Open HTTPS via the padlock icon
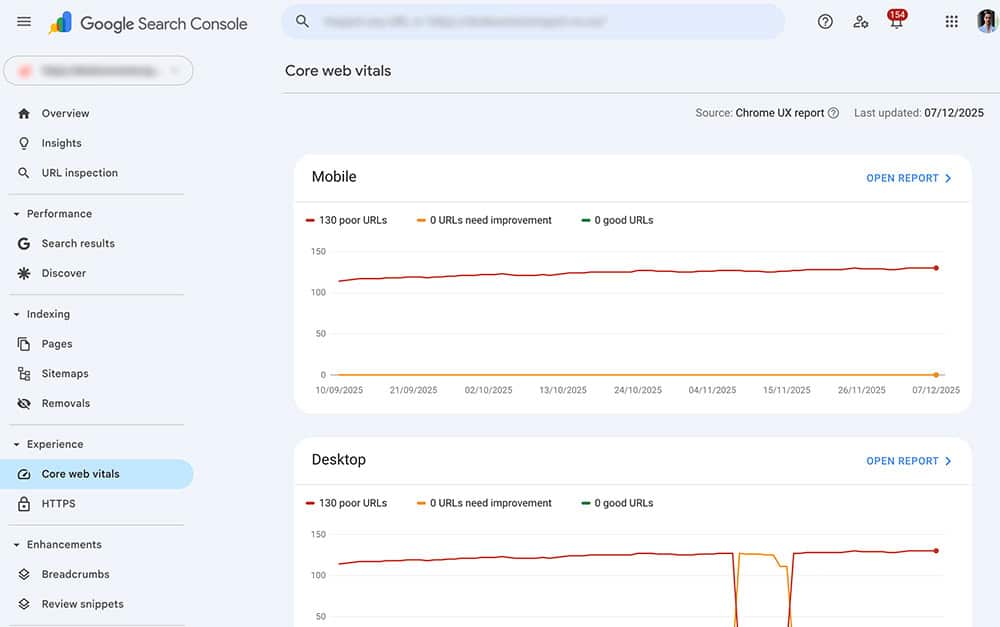 [x=22, y=503]
